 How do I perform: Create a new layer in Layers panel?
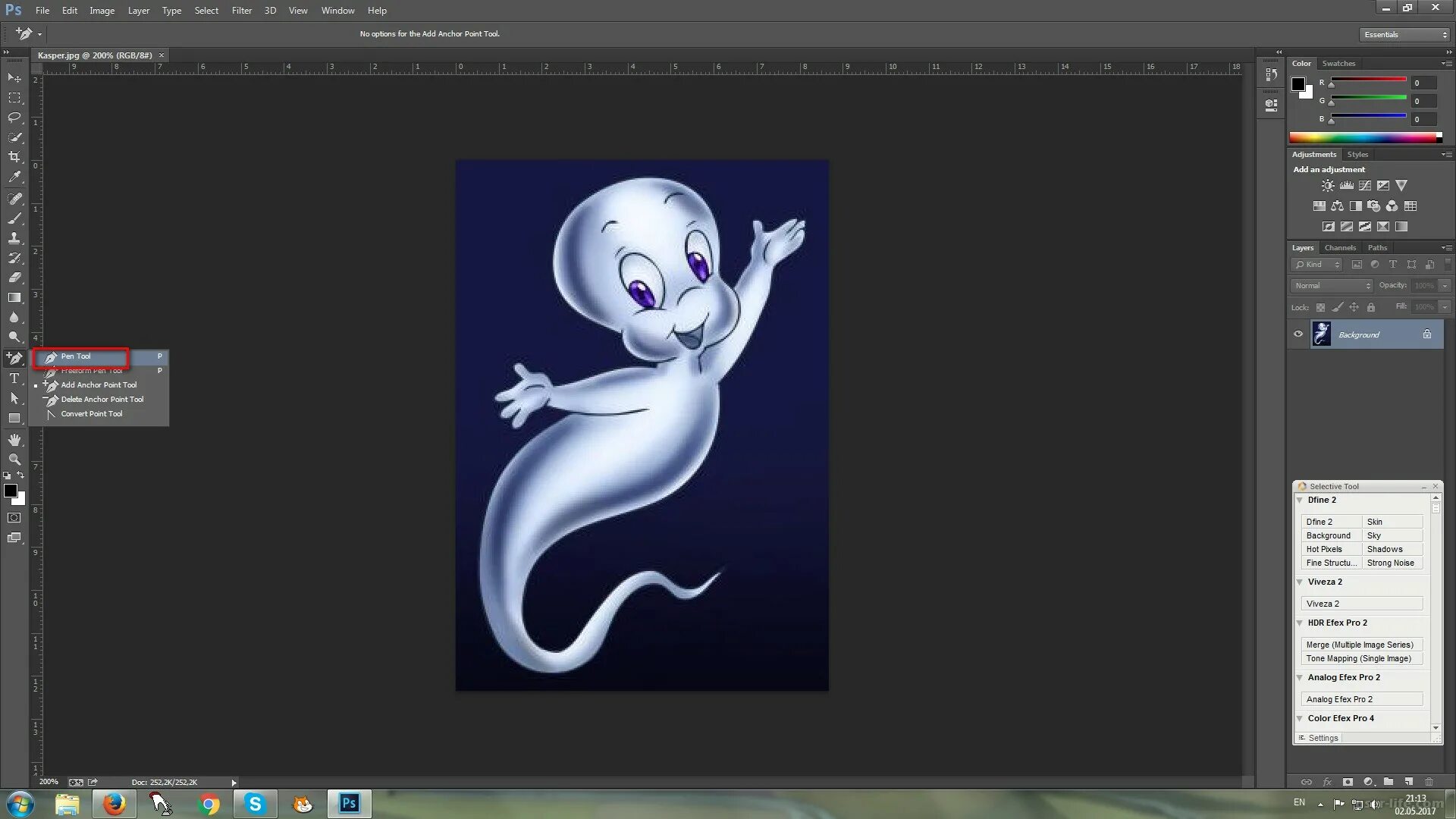[x=1408, y=782]
